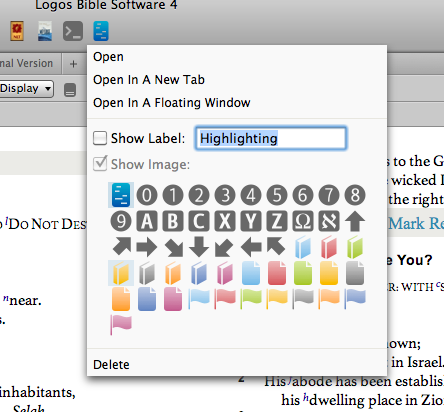Select the blue highlighting image in the icon grid
This screenshot has height=412, width=444.
[121, 195]
